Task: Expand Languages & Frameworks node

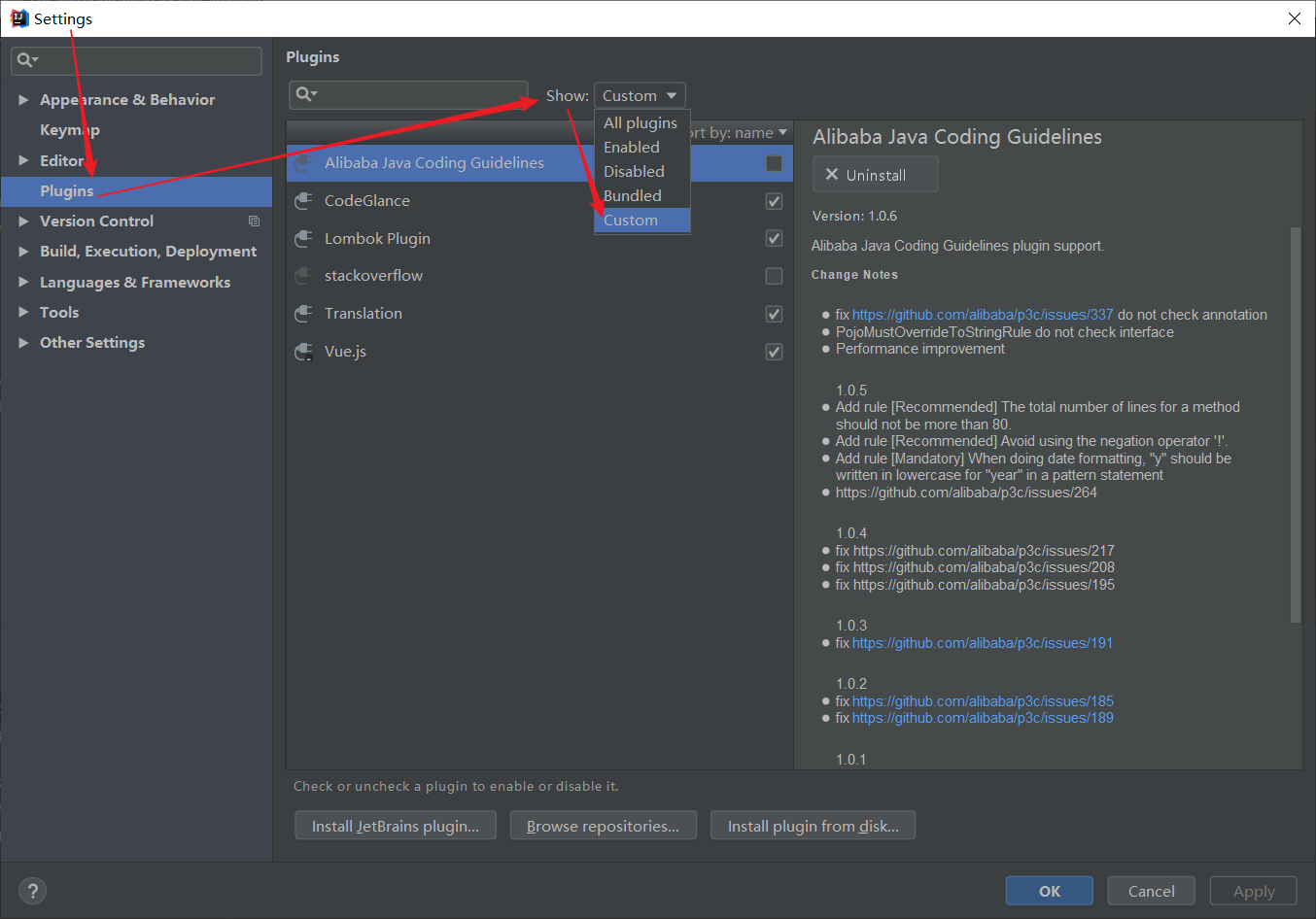Action: pyautogui.click(x=23, y=283)
